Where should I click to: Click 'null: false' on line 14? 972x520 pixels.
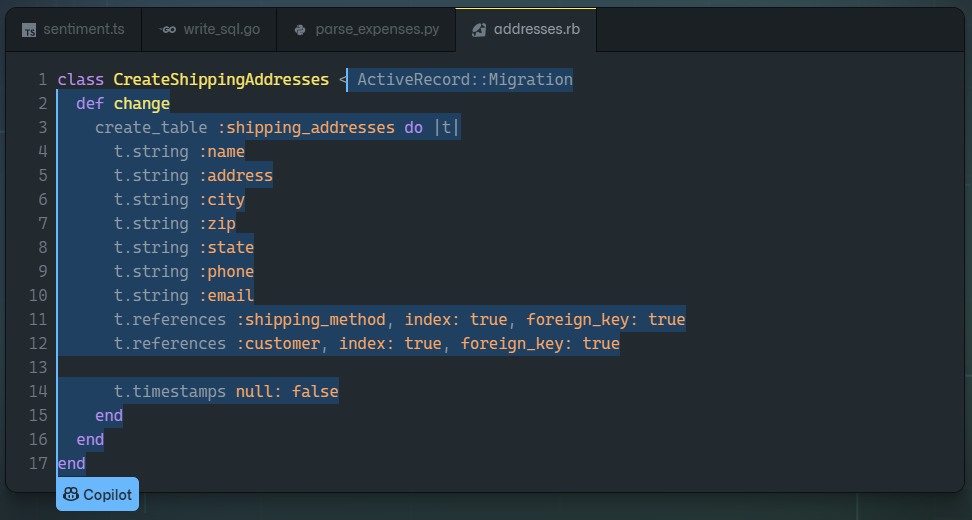(287, 392)
